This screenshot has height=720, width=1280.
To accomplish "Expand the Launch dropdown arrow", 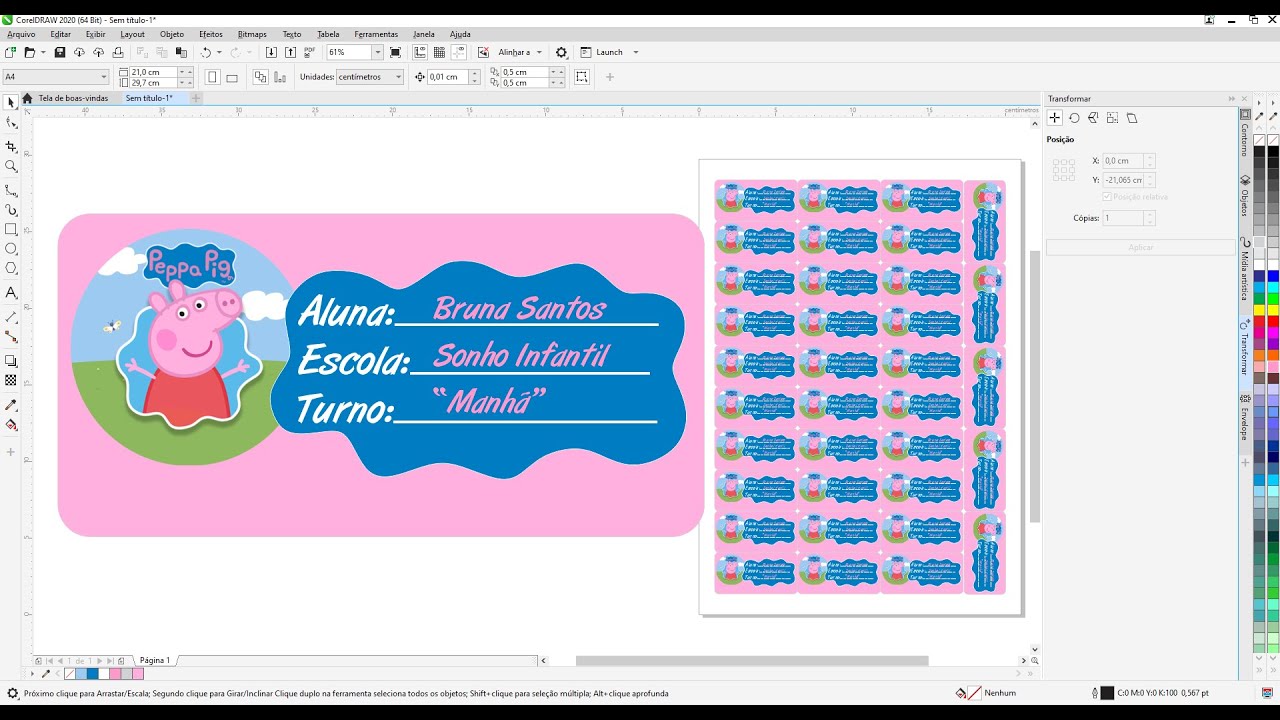I will [635, 52].
